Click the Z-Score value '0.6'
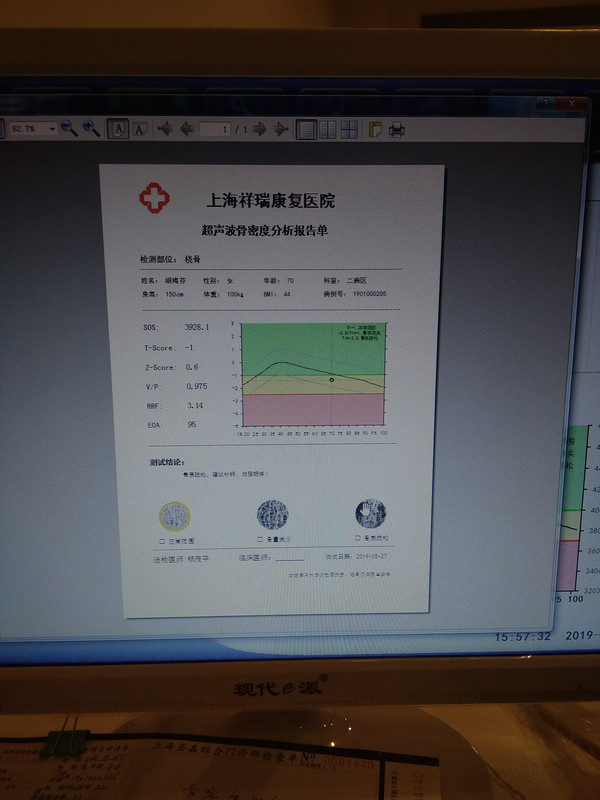The image size is (600, 800). click(x=192, y=367)
